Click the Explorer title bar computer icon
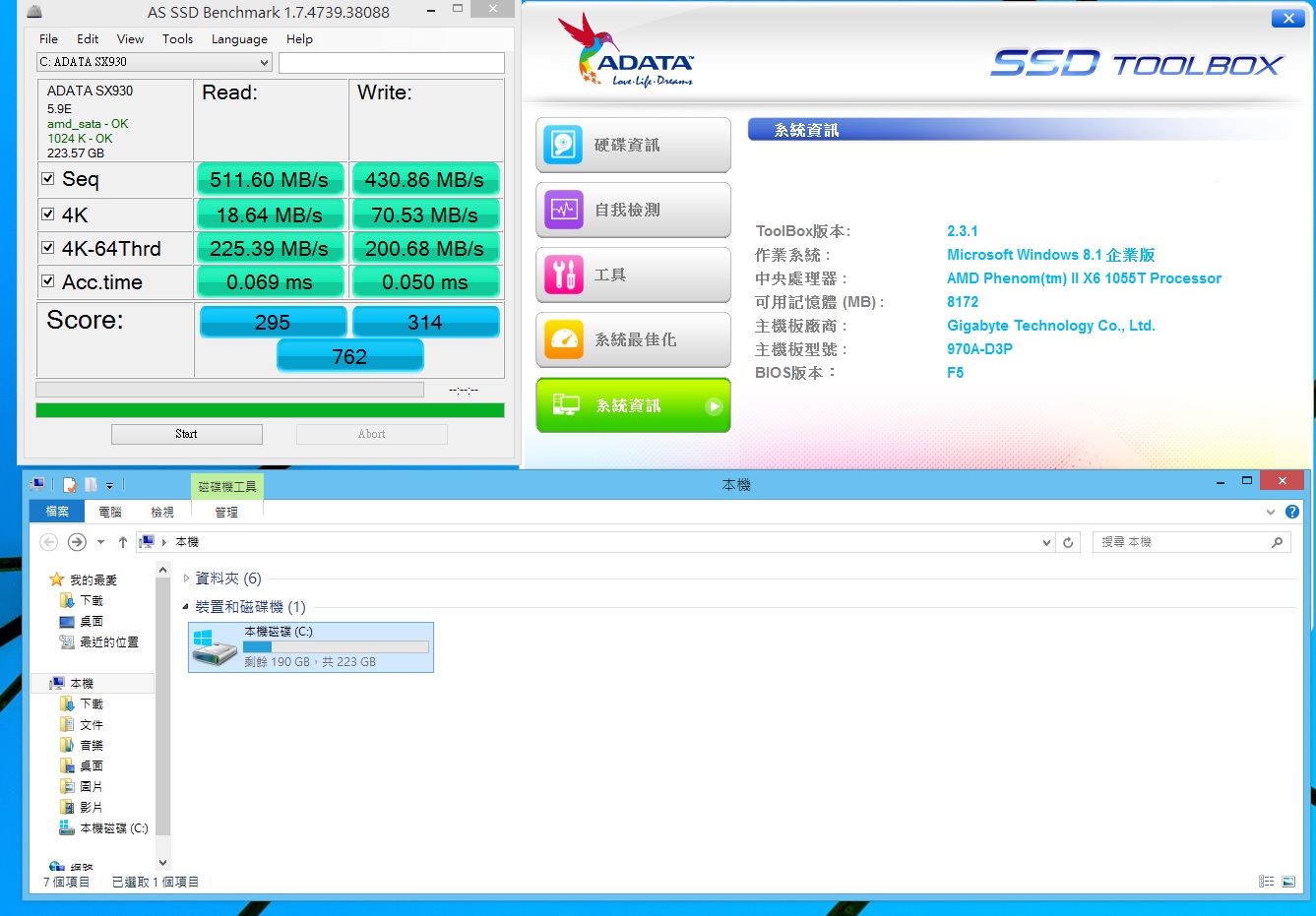 click(x=37, y=484)
